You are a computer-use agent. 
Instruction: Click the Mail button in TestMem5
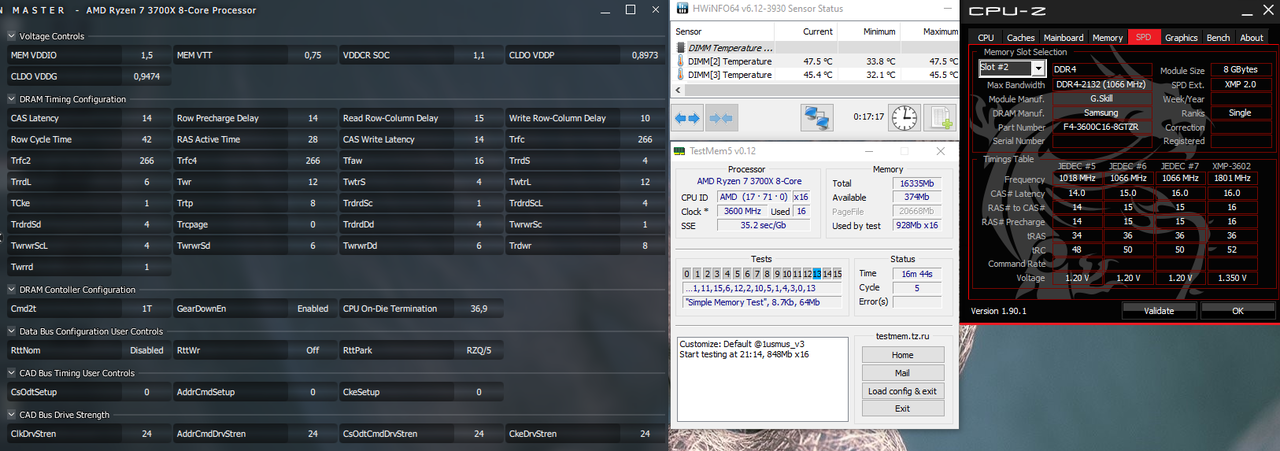point(902,373)
